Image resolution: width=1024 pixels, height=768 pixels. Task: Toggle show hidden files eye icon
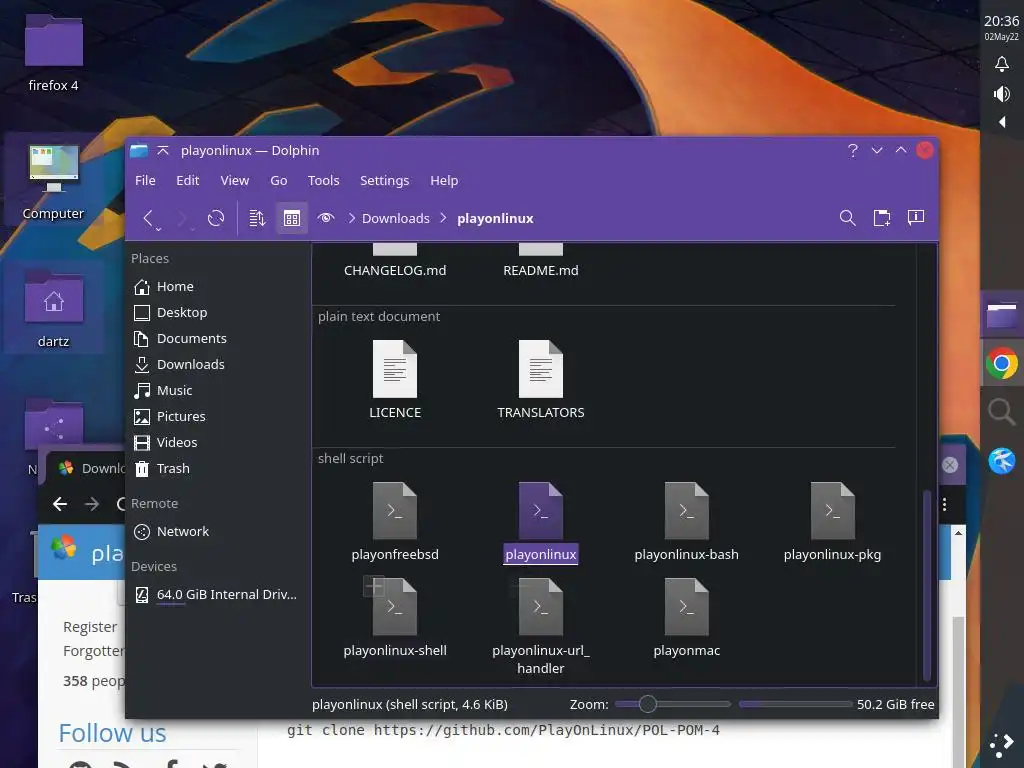click(x=326, y=218)
